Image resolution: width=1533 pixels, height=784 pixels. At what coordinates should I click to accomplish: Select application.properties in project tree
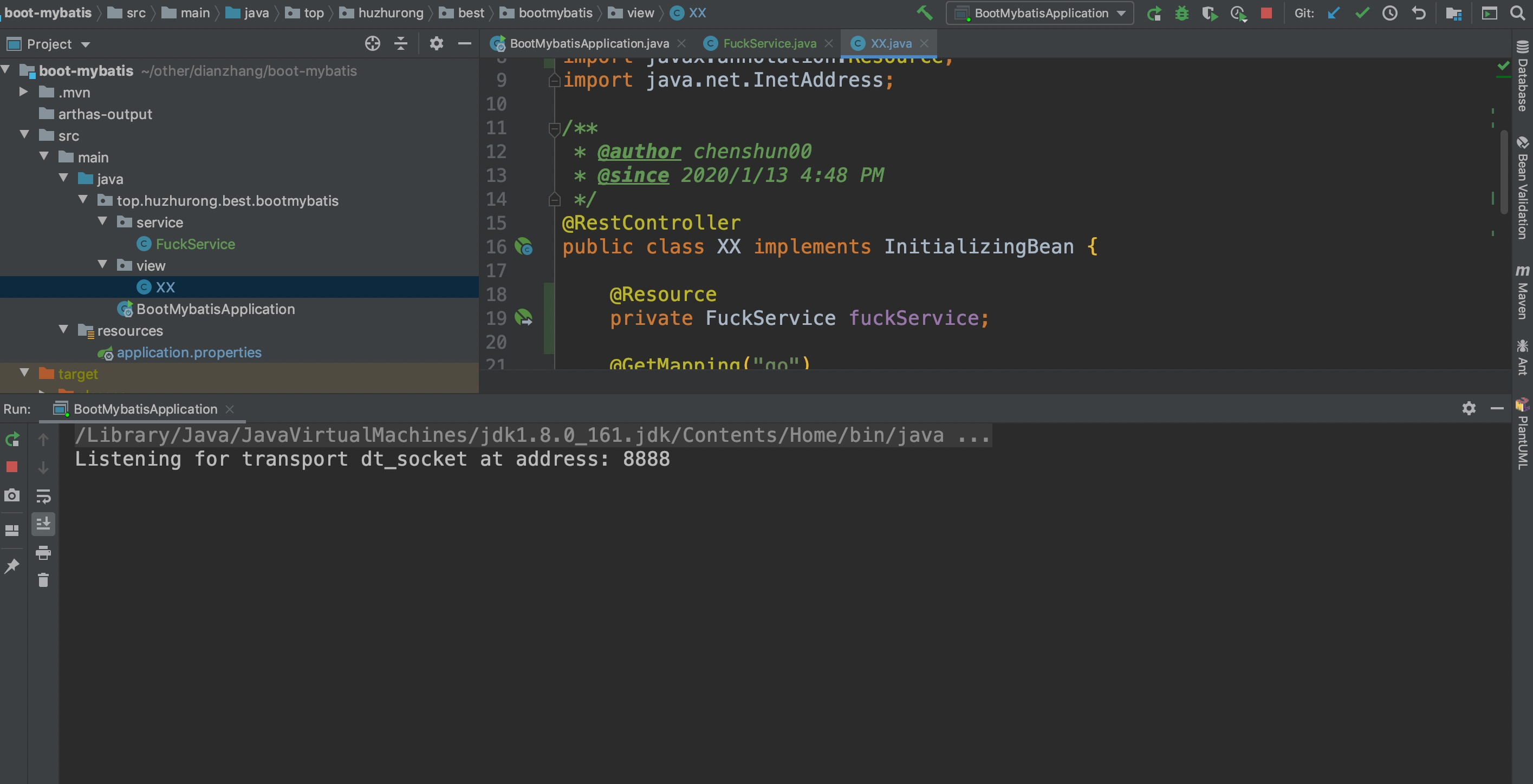pos(189,352)
